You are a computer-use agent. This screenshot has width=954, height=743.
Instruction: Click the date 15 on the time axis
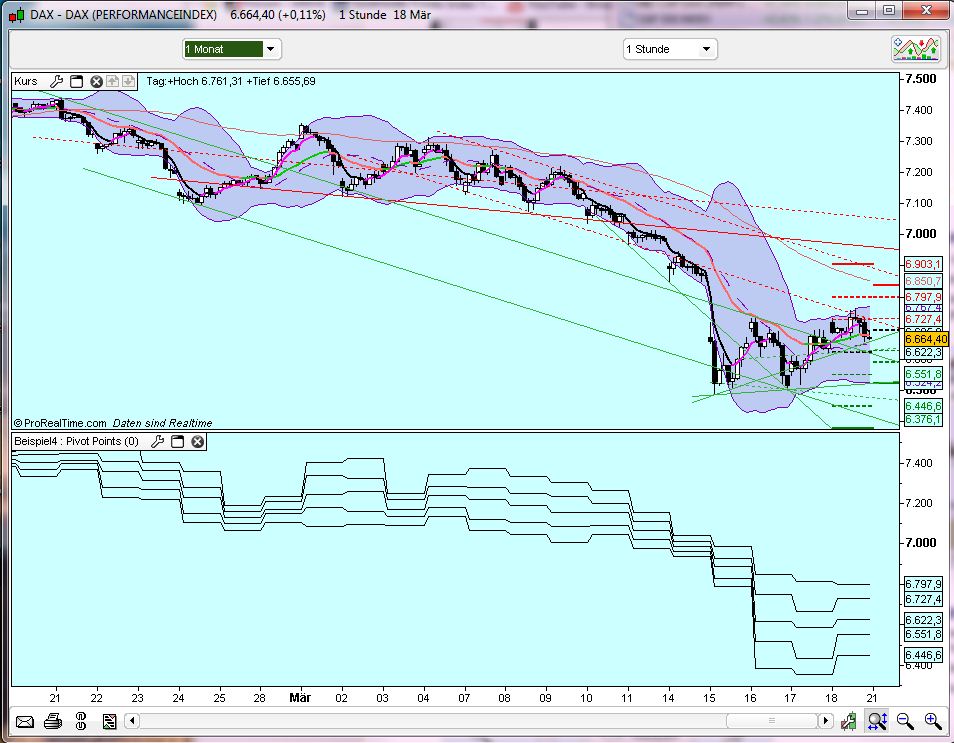tap(709, 698)
